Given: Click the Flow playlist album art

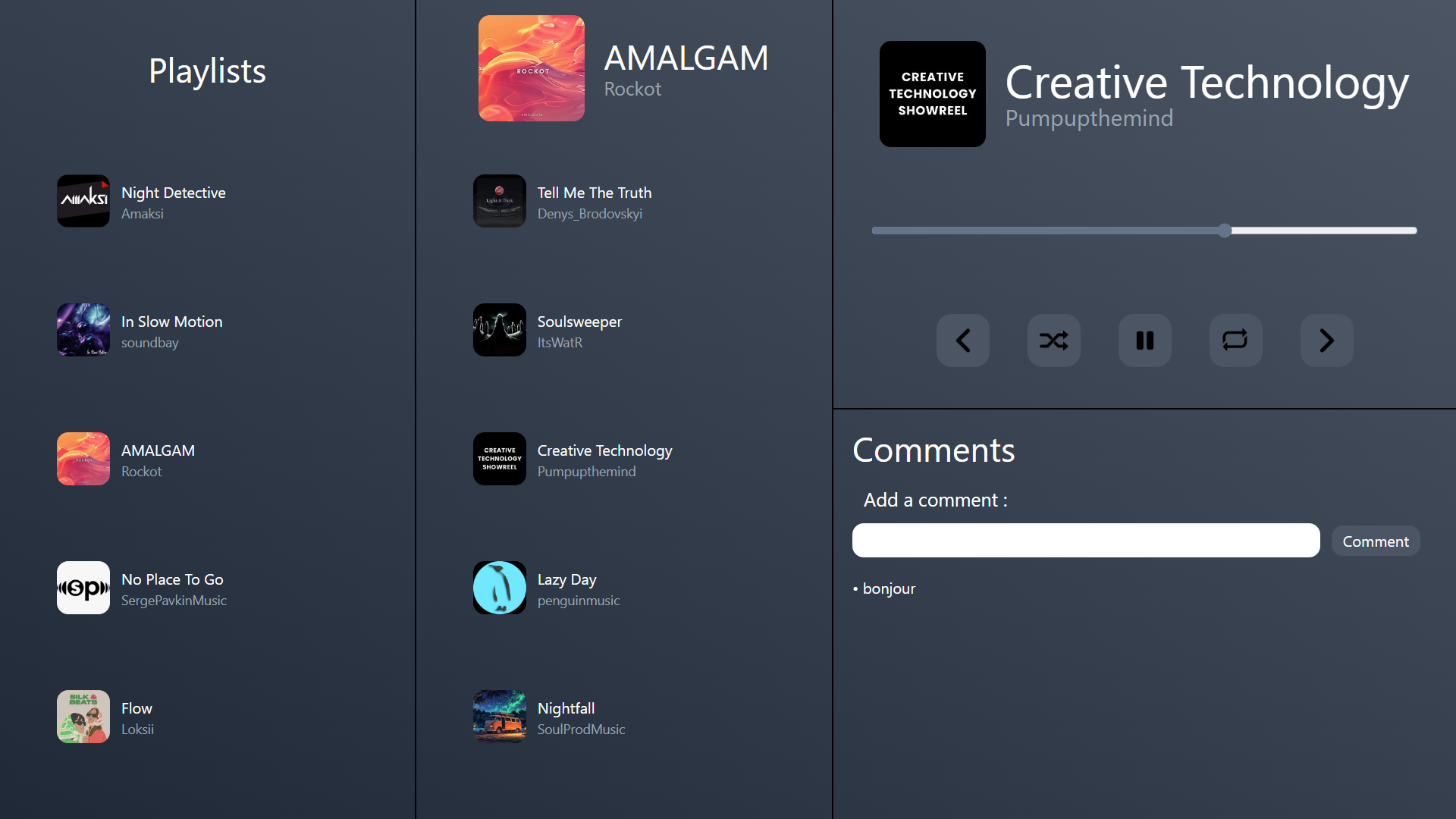Looking at the screenshot, I should click(x=83, y=717).
